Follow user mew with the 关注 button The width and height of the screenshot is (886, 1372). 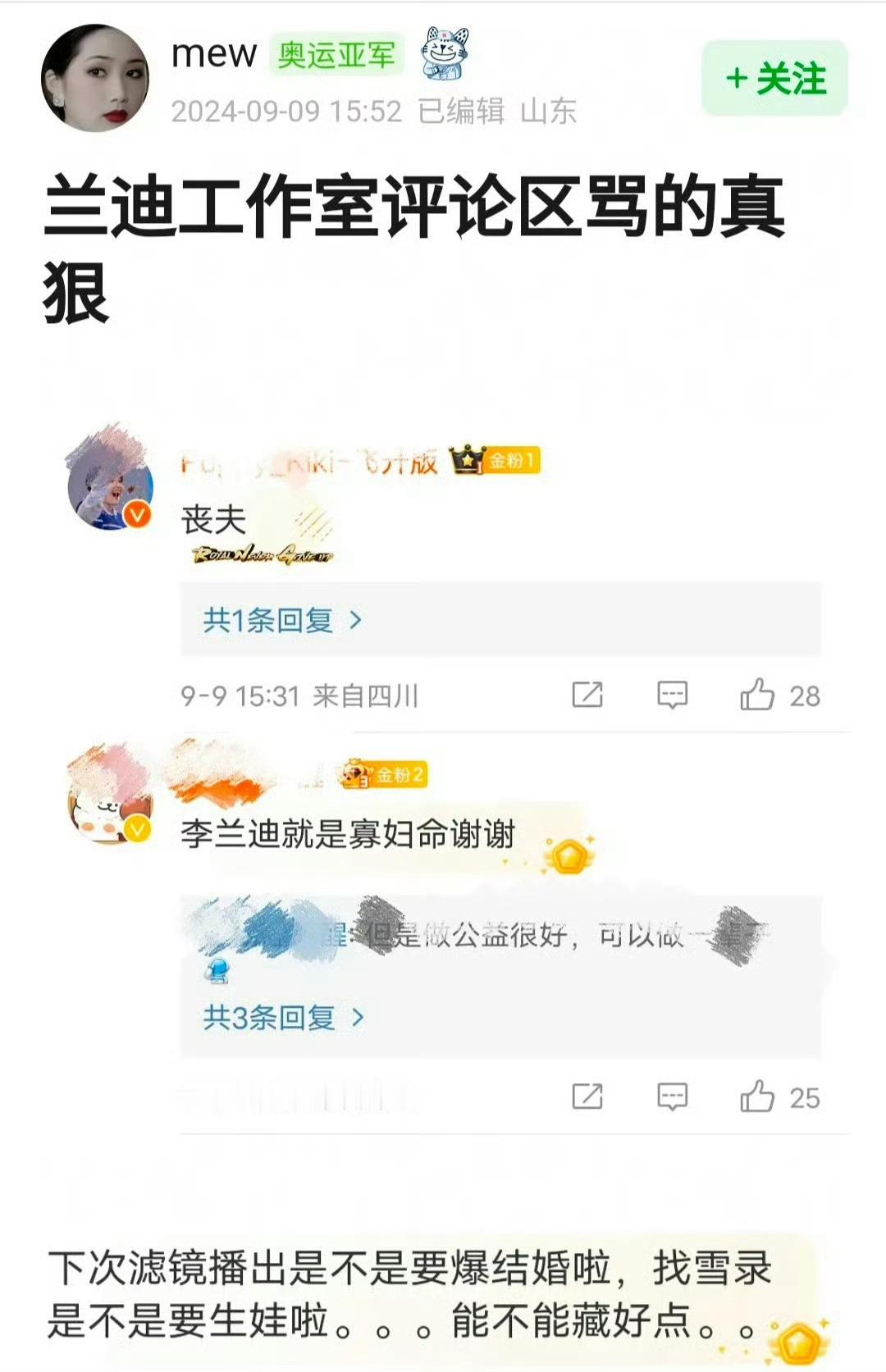point(774,79)
